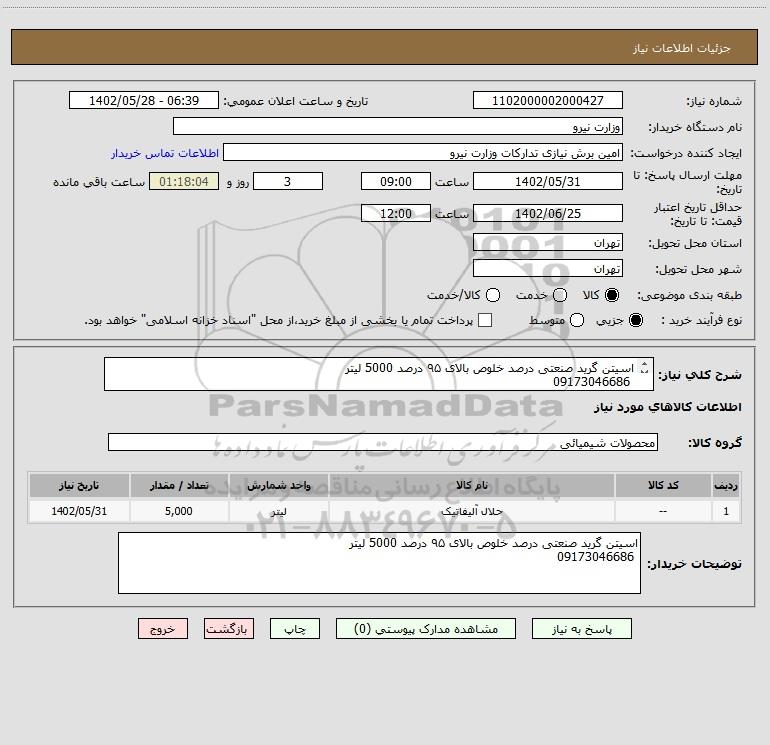Click the نام دستگاه خریدار field
The height and width of the screenshot is (745, 770).
point(398,126)
